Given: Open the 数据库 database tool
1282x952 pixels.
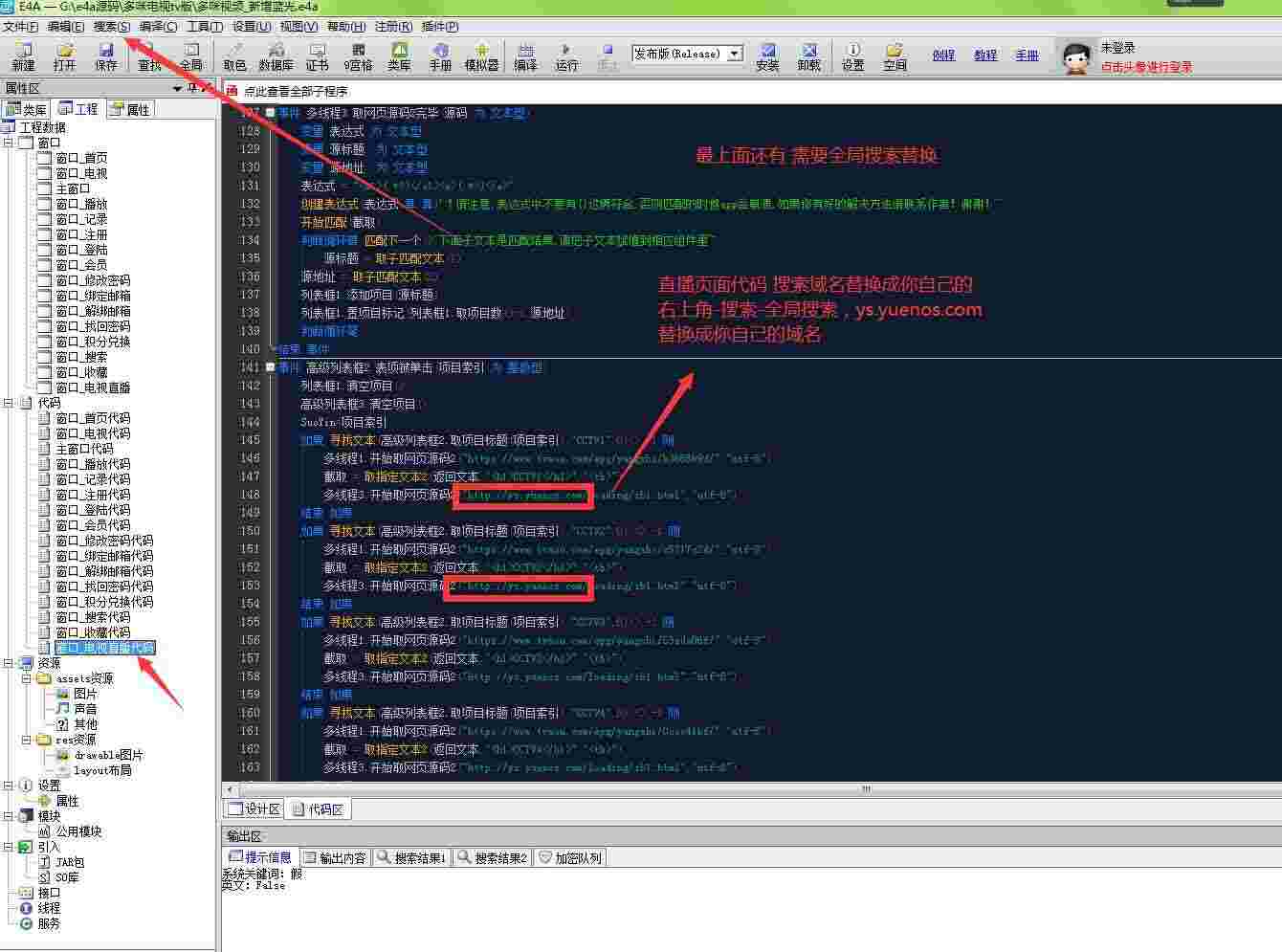Looking at the screenshot, I should (x=276, y=56).
